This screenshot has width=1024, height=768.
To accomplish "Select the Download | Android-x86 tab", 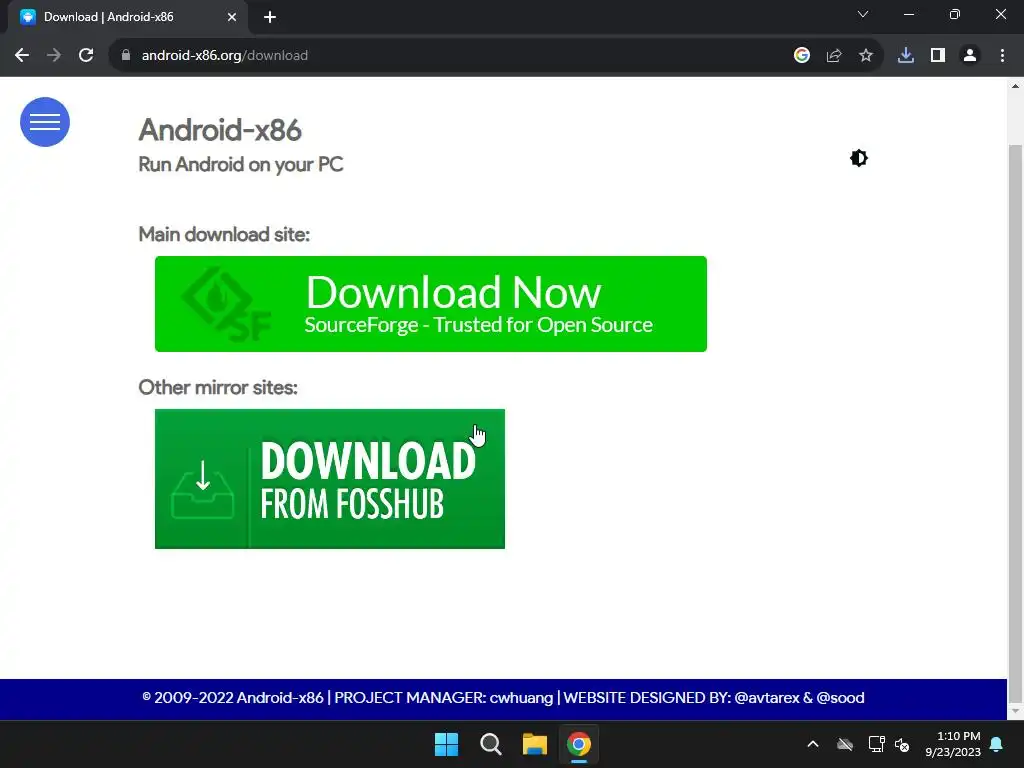I will [x=127, y=17].
